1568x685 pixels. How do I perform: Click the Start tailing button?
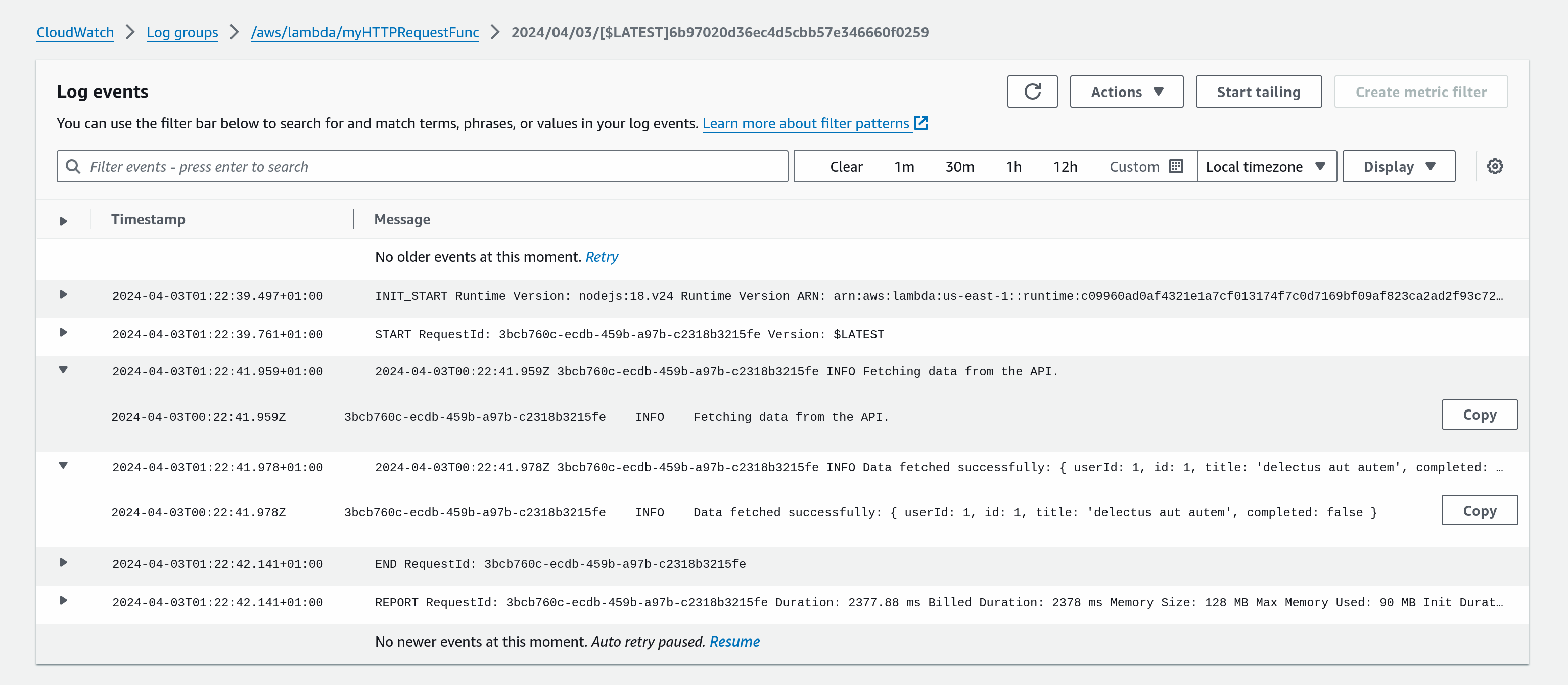[x=1258, y=92]
